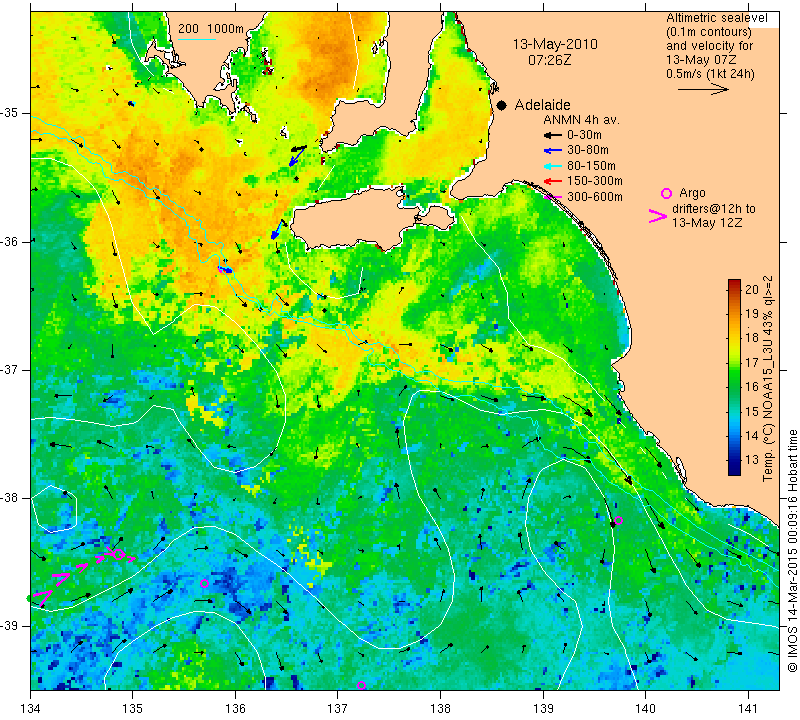Click the Temp NOAA15_L3U colorbar title
800x720 pixels.
point(768,379)
